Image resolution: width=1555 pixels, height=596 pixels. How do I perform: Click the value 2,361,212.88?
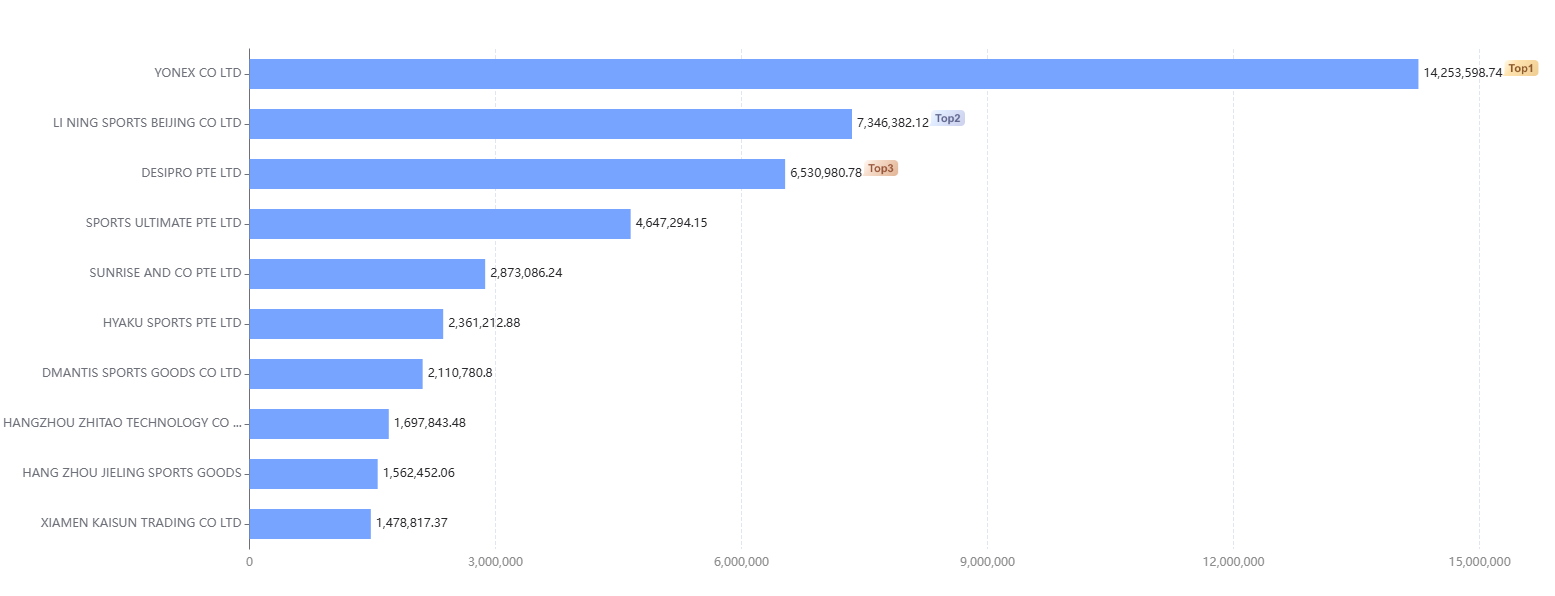pos(484,323)
